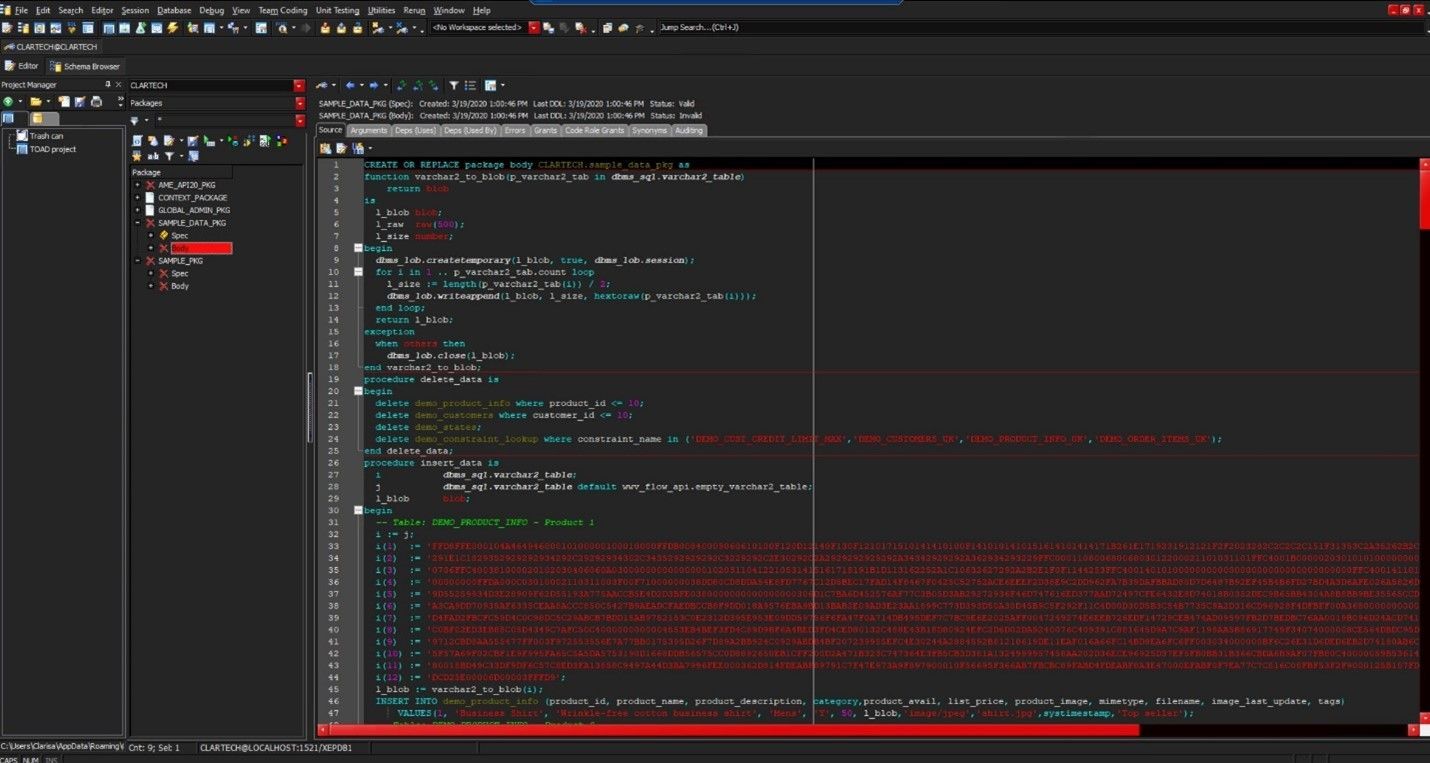Open the File menu
1430x763 pixels.
pyautogui.click(x=21, y=10)
